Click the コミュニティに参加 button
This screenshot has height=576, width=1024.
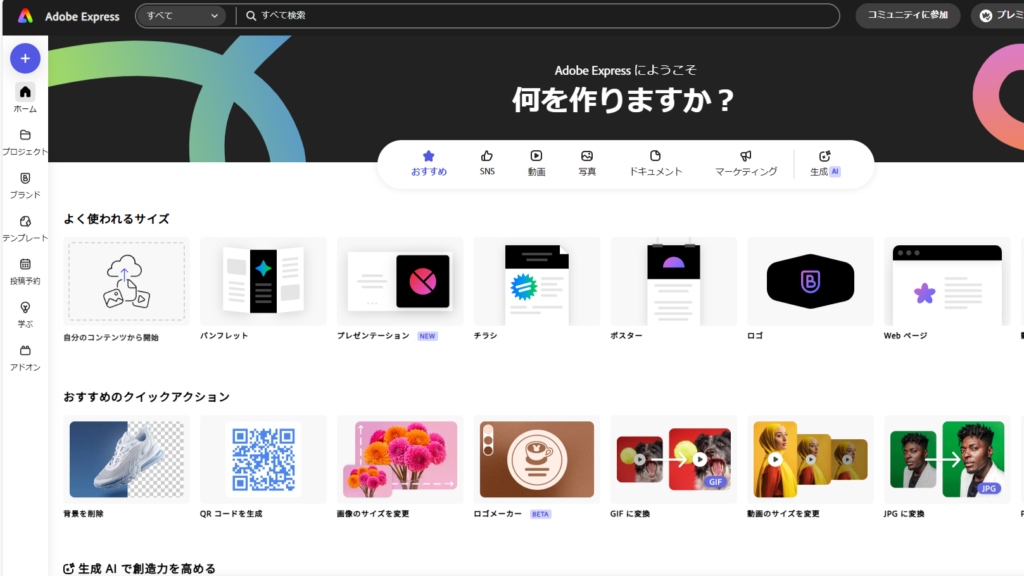pyautogui.click(x=907, y=16)
